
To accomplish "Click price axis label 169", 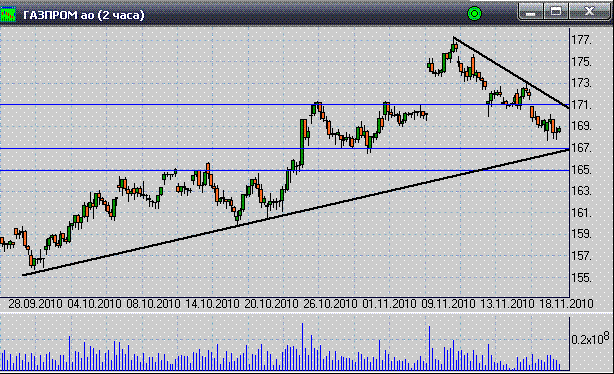I will (x=581, y=126).
